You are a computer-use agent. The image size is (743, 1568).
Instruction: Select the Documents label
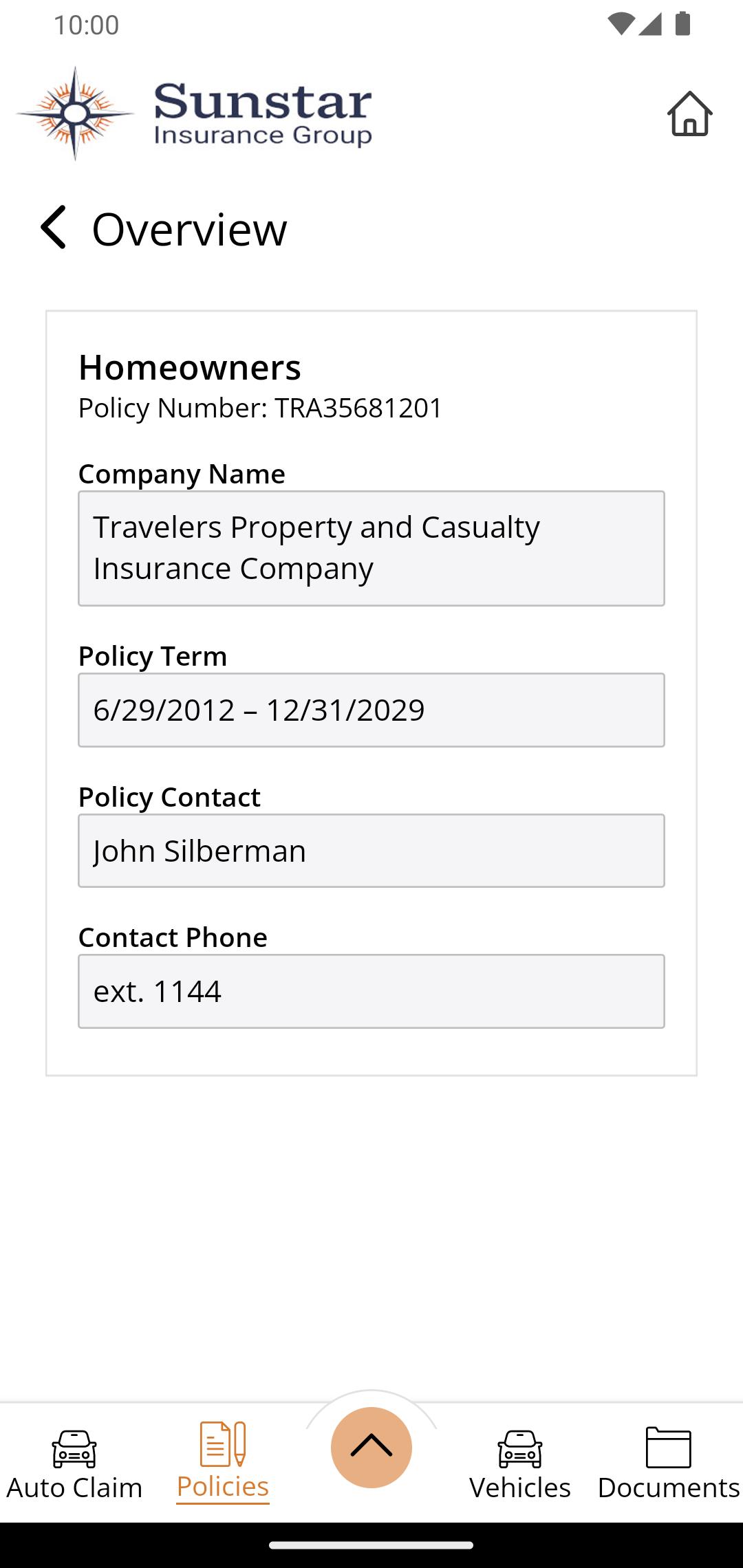pyautogui.click(x=668, y=1488)
